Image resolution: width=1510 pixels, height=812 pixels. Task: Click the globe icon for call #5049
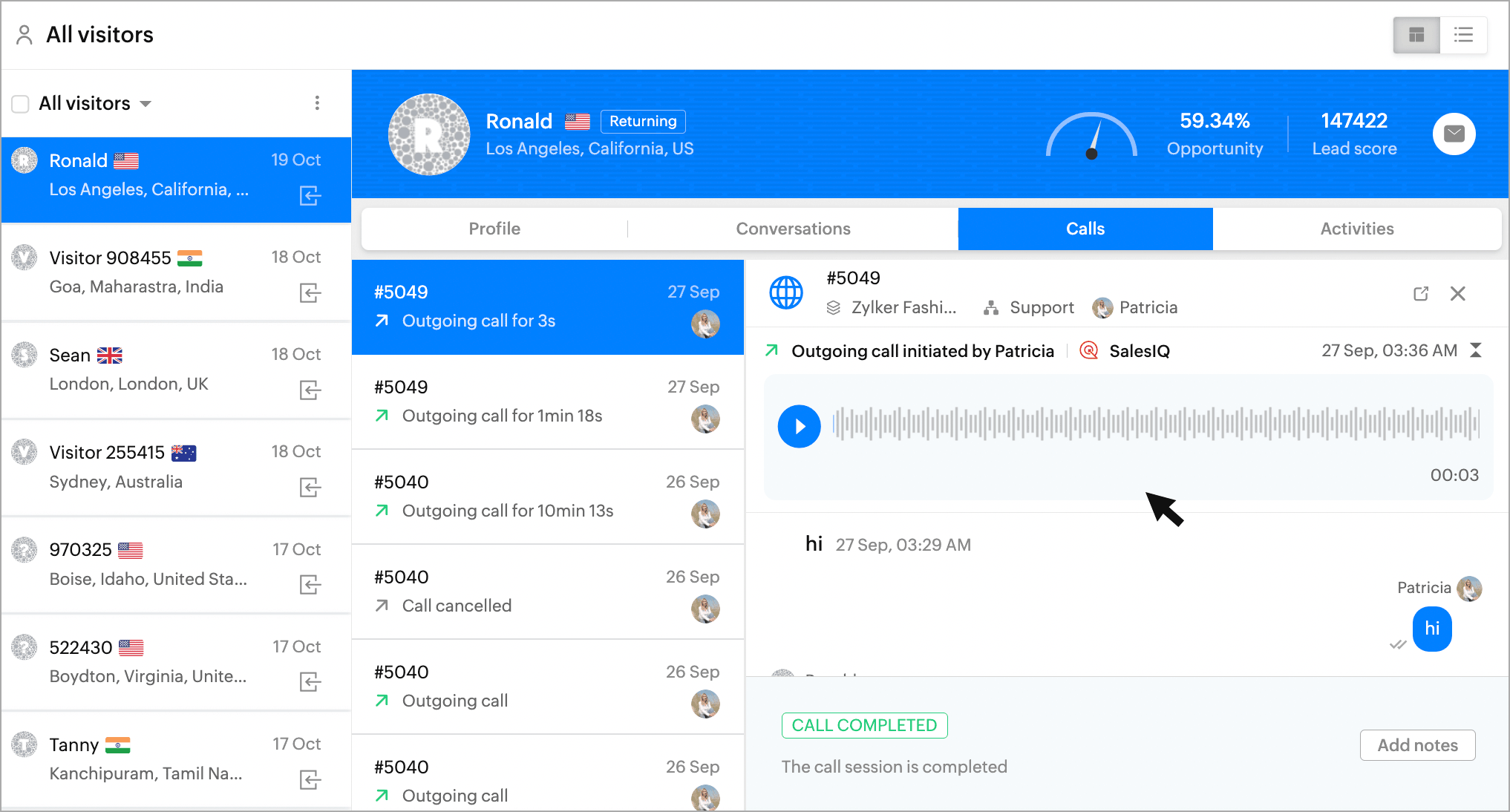786,292
